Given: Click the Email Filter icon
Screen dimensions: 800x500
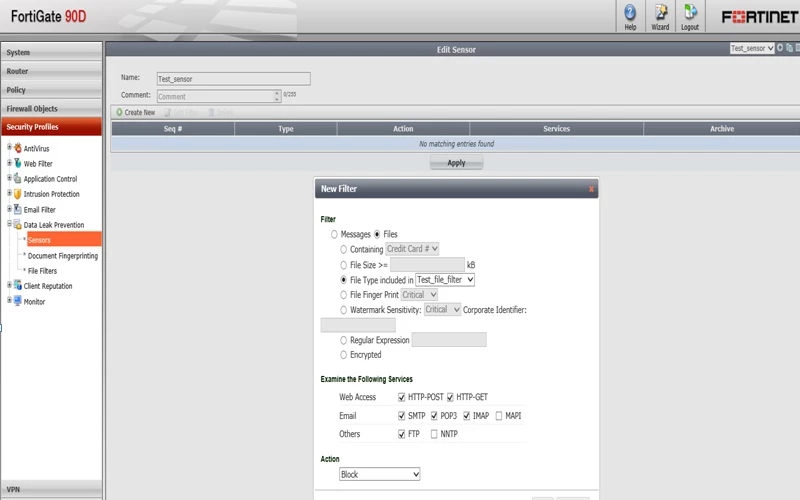Looking at the screenshot, I should tap(18, 209).
